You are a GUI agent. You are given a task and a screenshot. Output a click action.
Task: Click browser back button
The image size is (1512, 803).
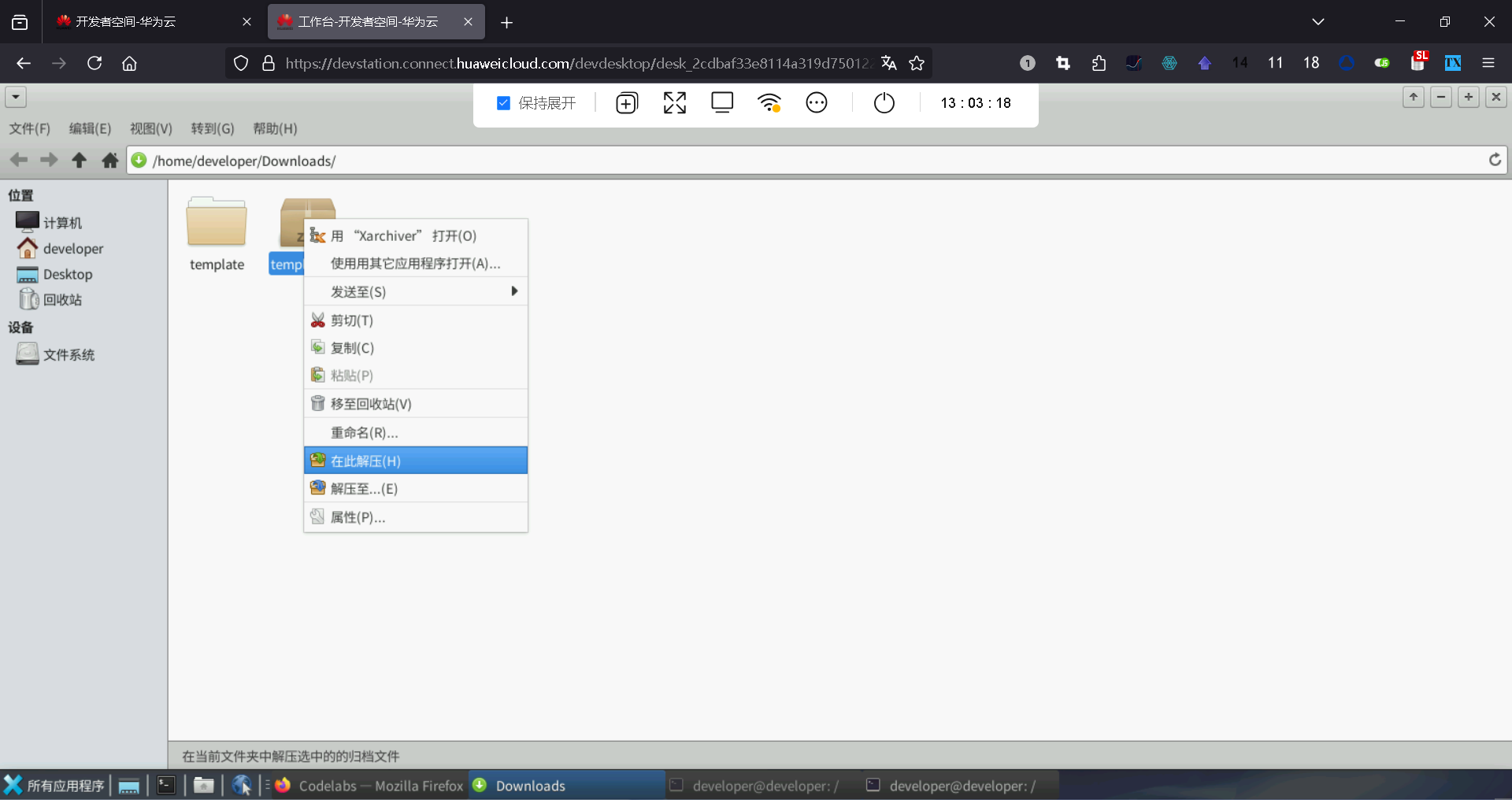[24, 63]
